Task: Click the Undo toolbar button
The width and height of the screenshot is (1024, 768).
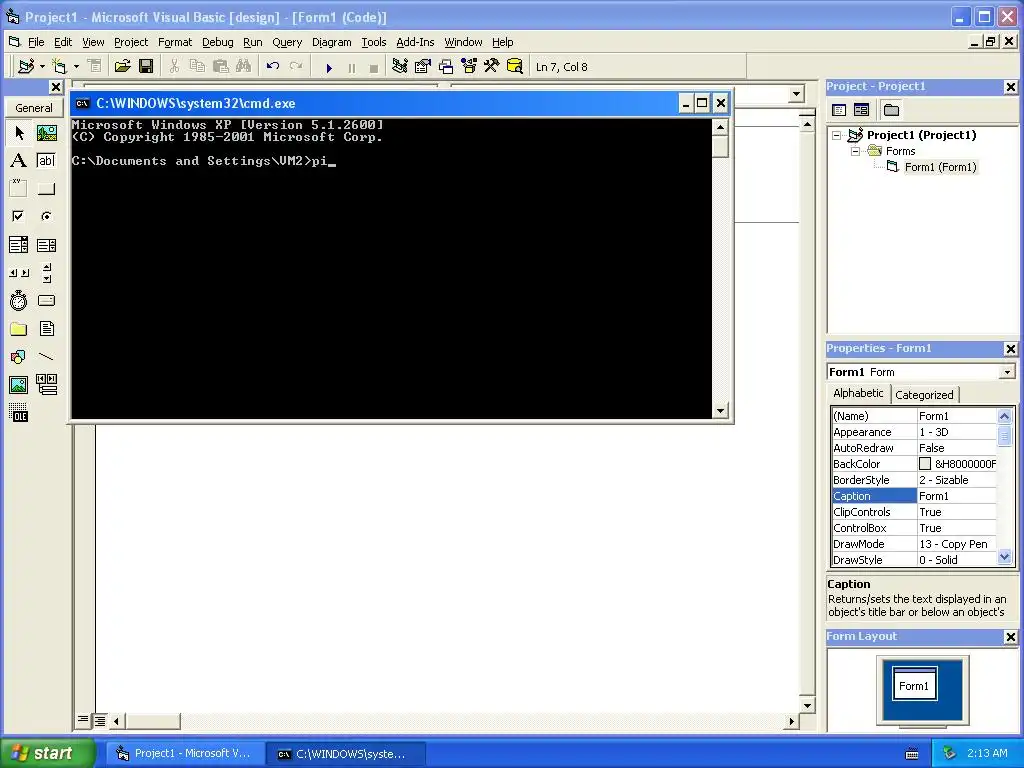Action: [x=273, y=66]
